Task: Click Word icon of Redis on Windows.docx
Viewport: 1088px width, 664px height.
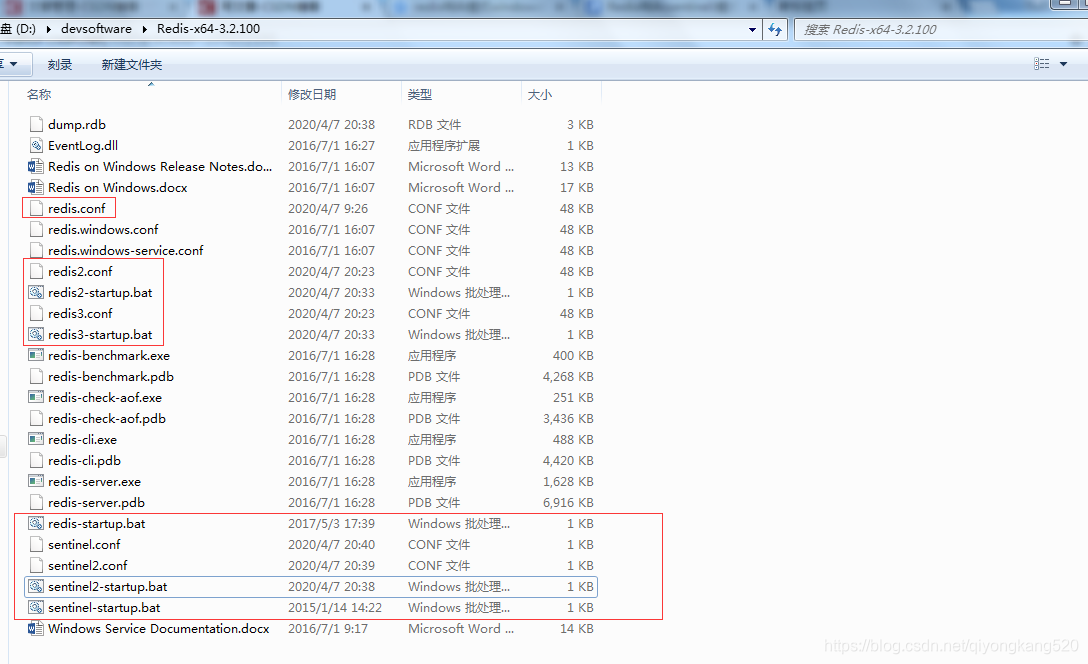Action: (x=35, y=187)
